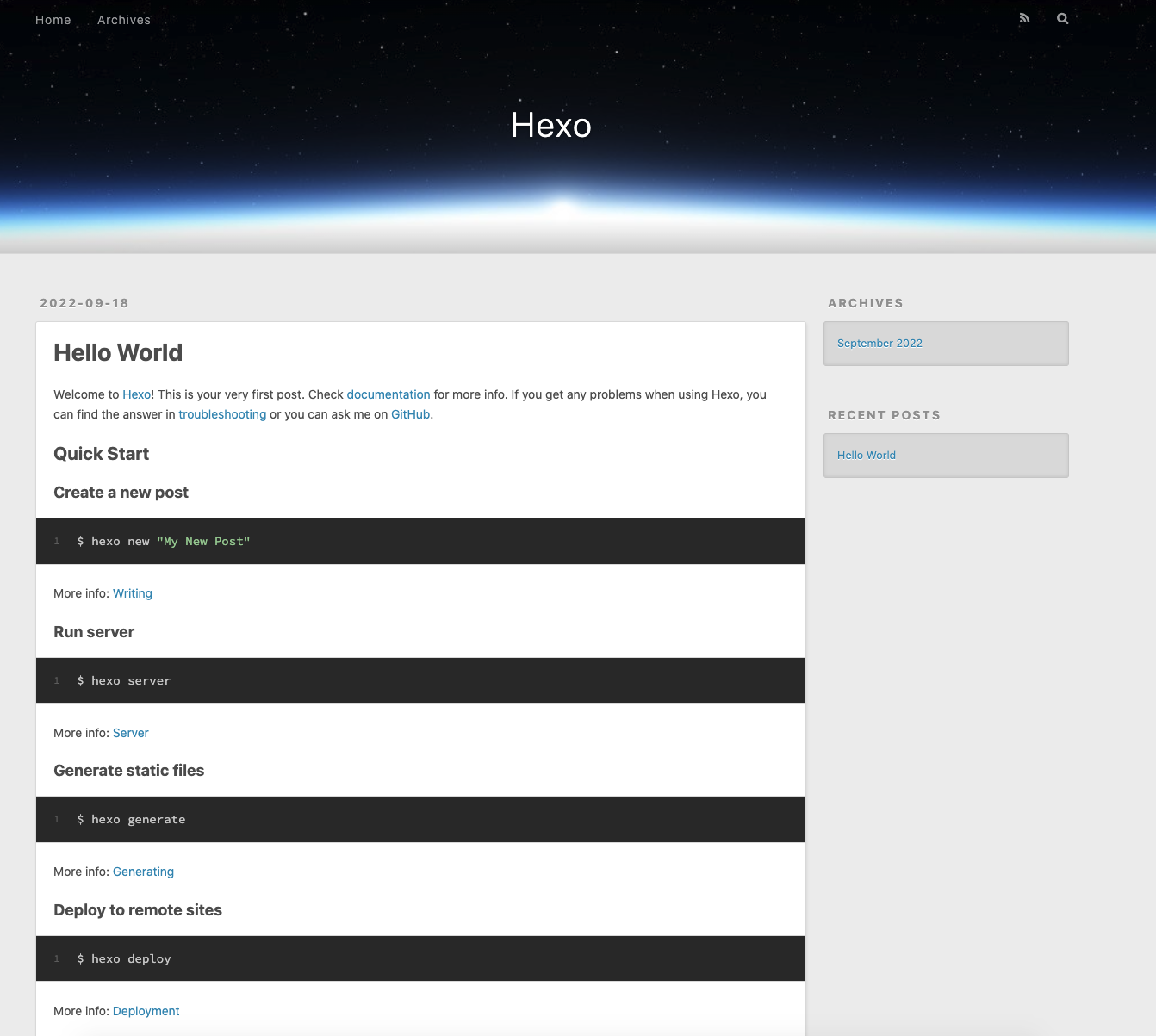Image resolution: width=1156 pixels, height=1036 pixels.
Task: Click the Quick Start heading
Action: tap(102, 454)
